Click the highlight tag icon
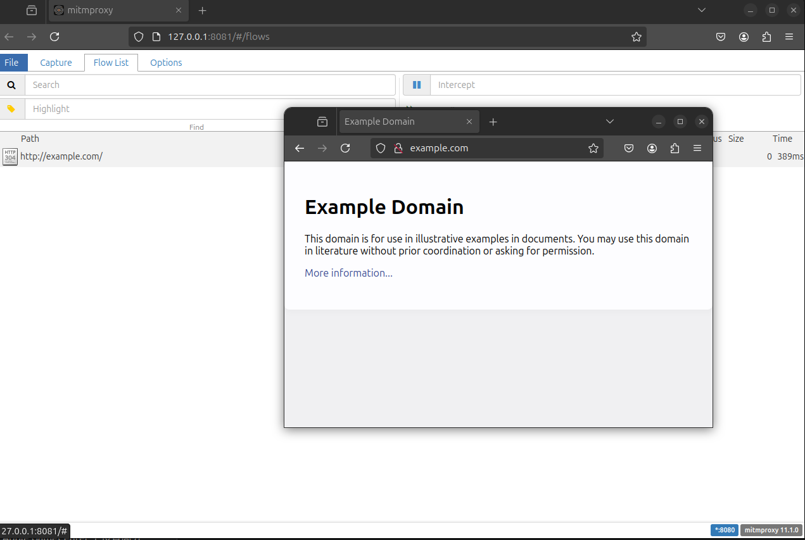Viewport: 805px width, 540px height. point(12,109)
